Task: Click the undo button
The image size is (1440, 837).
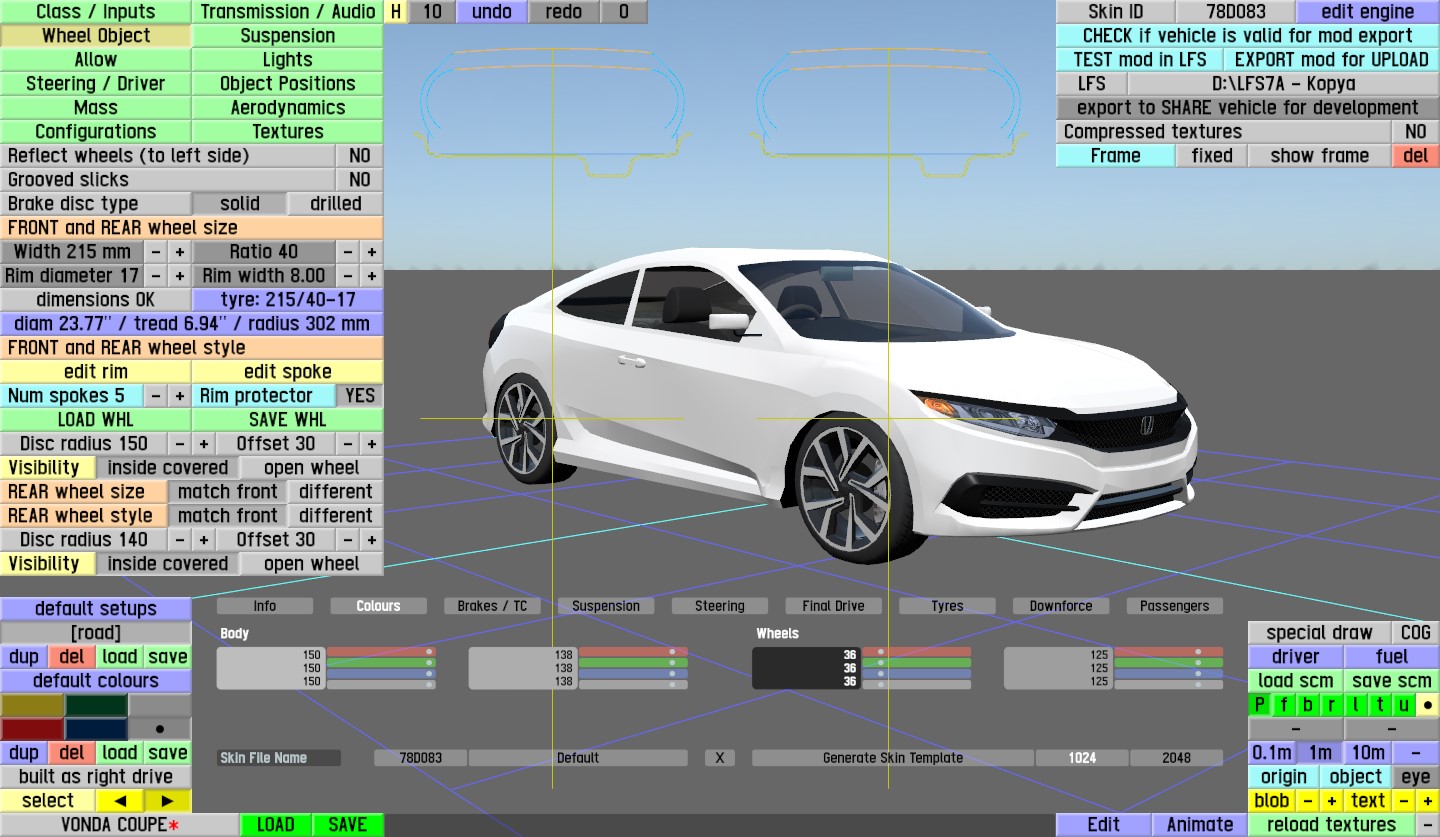Action: click(492, 12)
